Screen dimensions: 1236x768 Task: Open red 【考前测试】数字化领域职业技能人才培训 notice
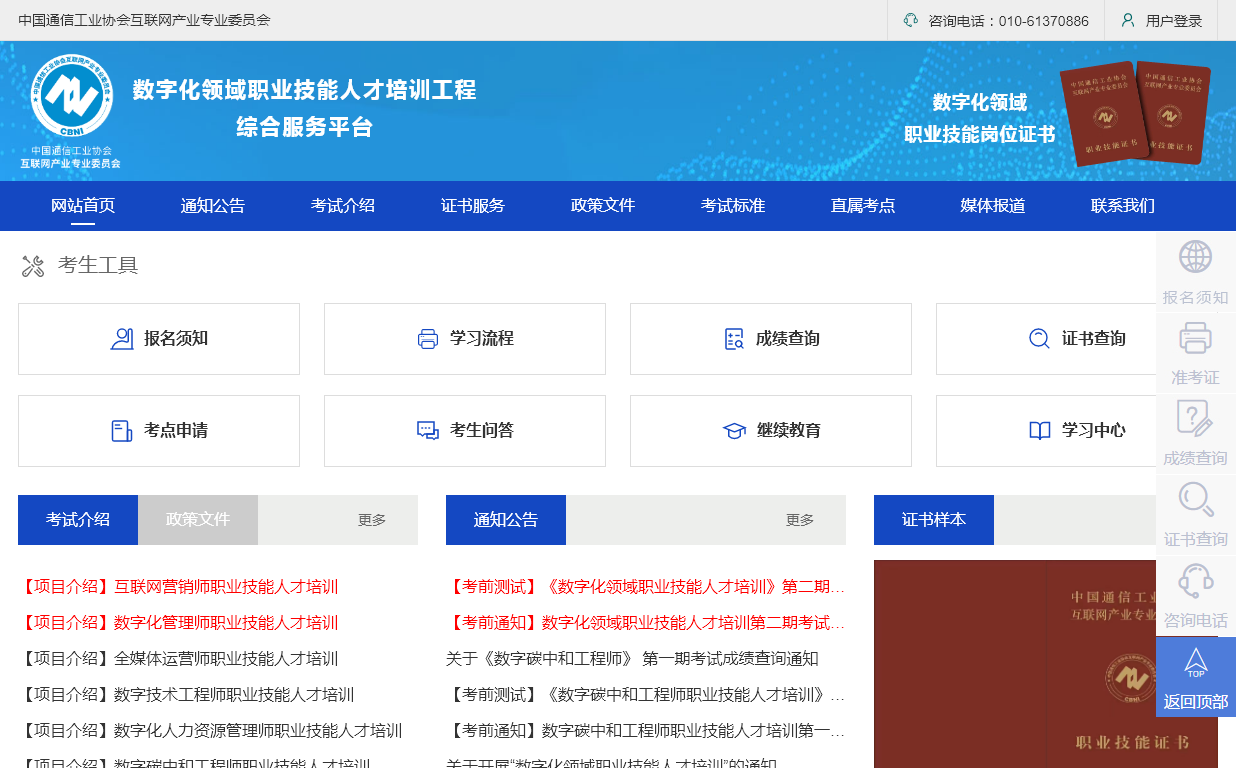click(646, 587)
